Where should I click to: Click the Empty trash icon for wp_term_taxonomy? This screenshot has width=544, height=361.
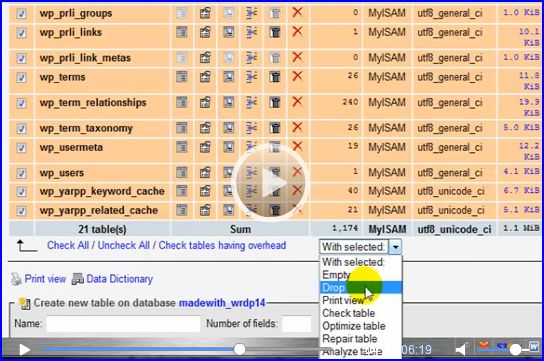point(275,128)
